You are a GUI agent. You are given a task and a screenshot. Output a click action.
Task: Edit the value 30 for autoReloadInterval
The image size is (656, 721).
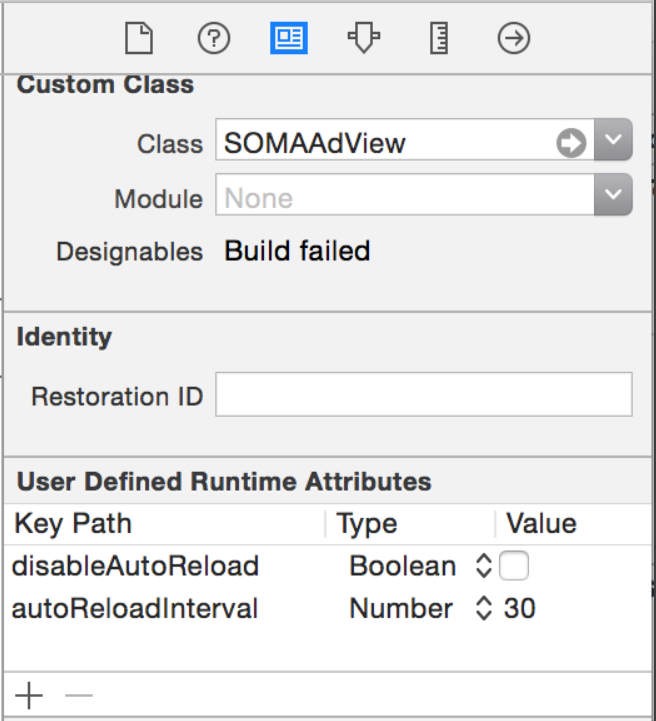click(519, 608)
